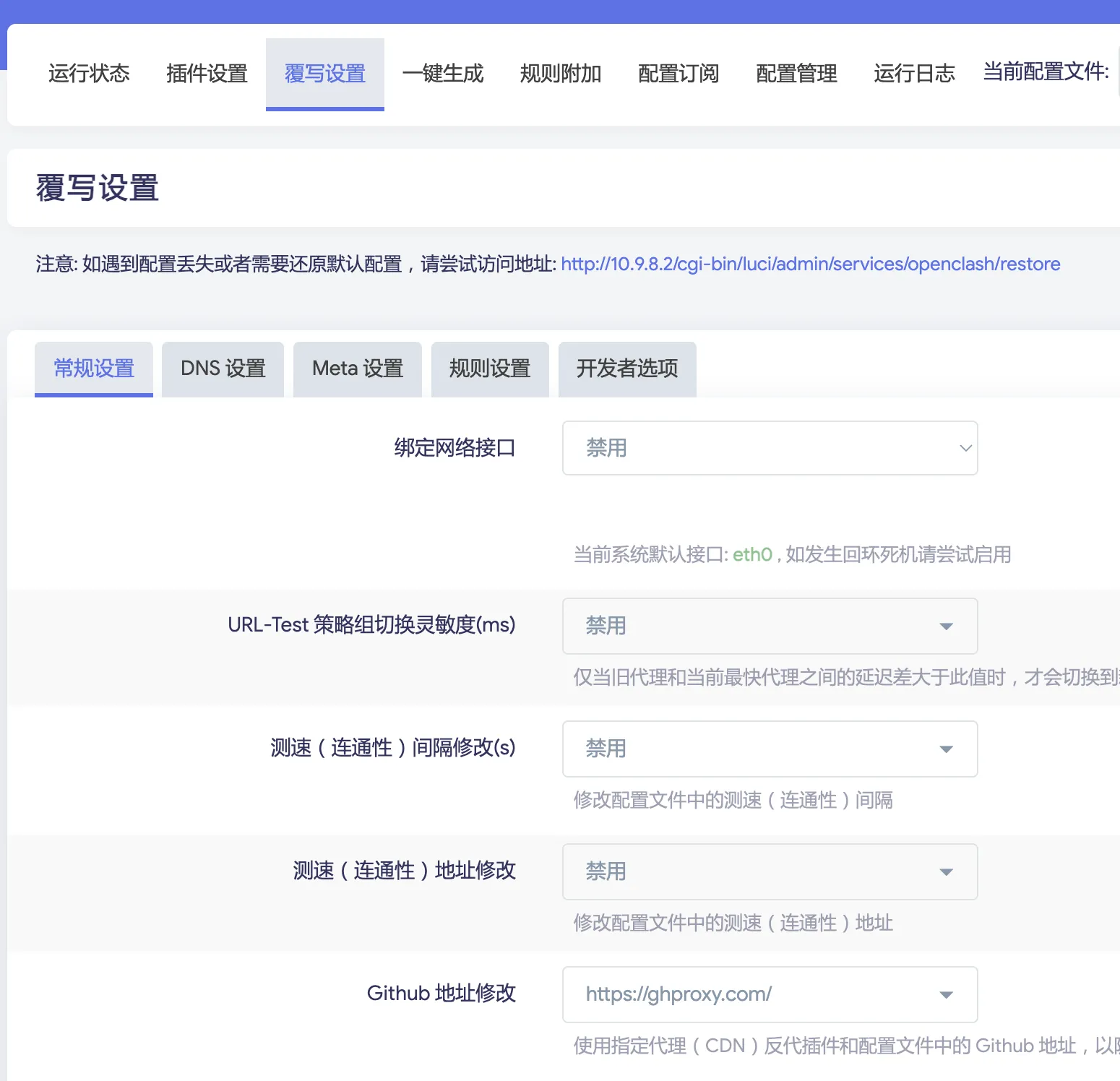This screenshot has height=1081, width=1120.
Task: Switch to 插件设置 tab
Action: tap(207, 74)
